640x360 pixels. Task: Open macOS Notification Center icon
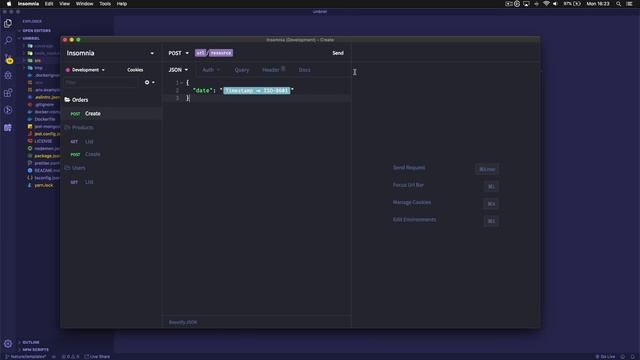click(629, 4)
